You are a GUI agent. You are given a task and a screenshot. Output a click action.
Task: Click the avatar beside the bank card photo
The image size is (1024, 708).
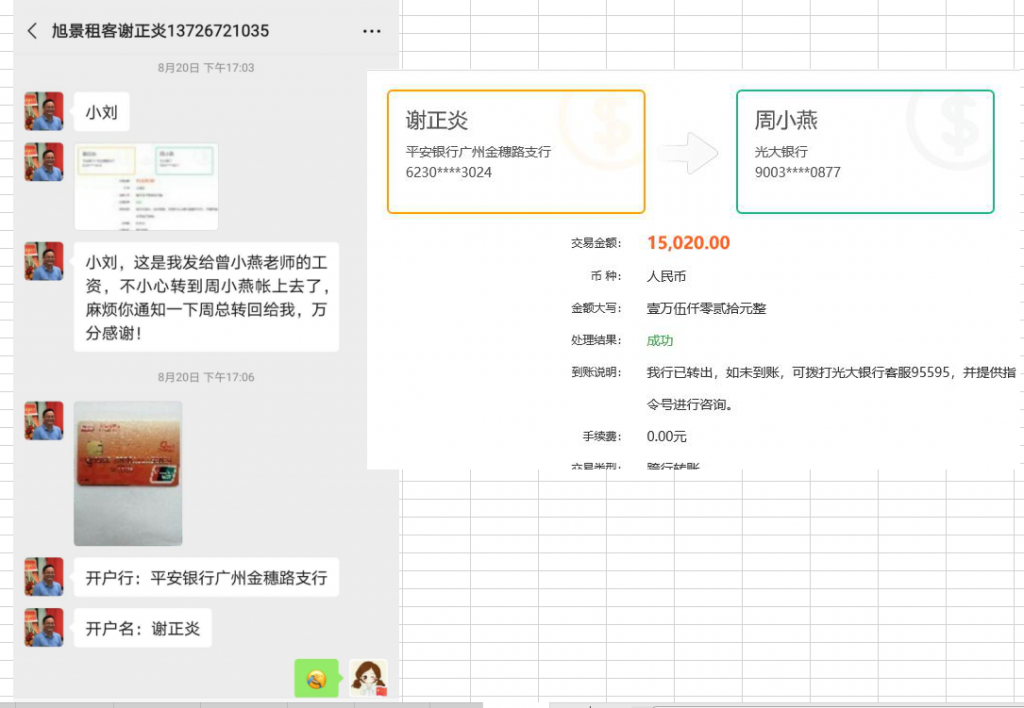coord(44,421)
